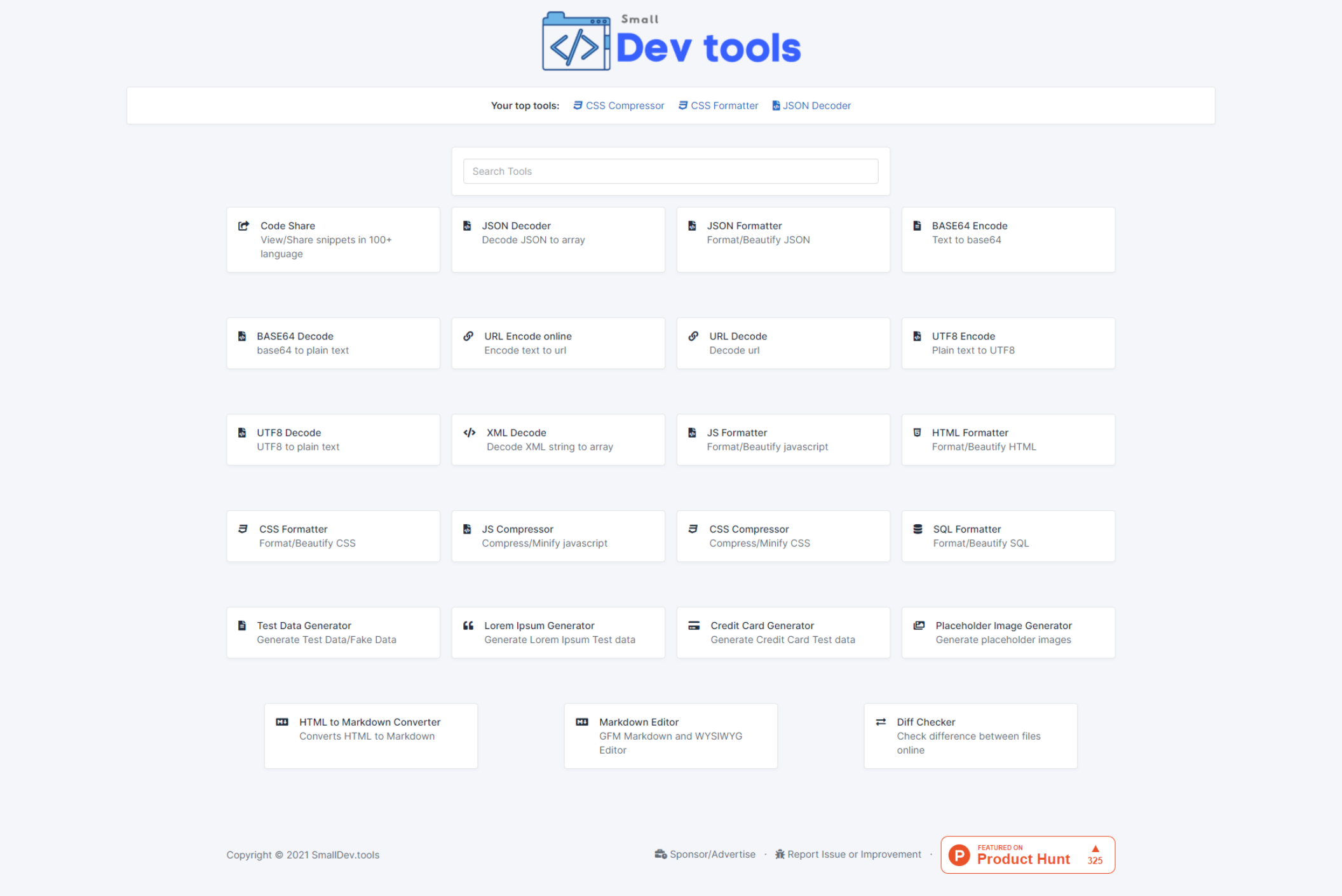Focus the Search Tools input field

pos(670,172)
